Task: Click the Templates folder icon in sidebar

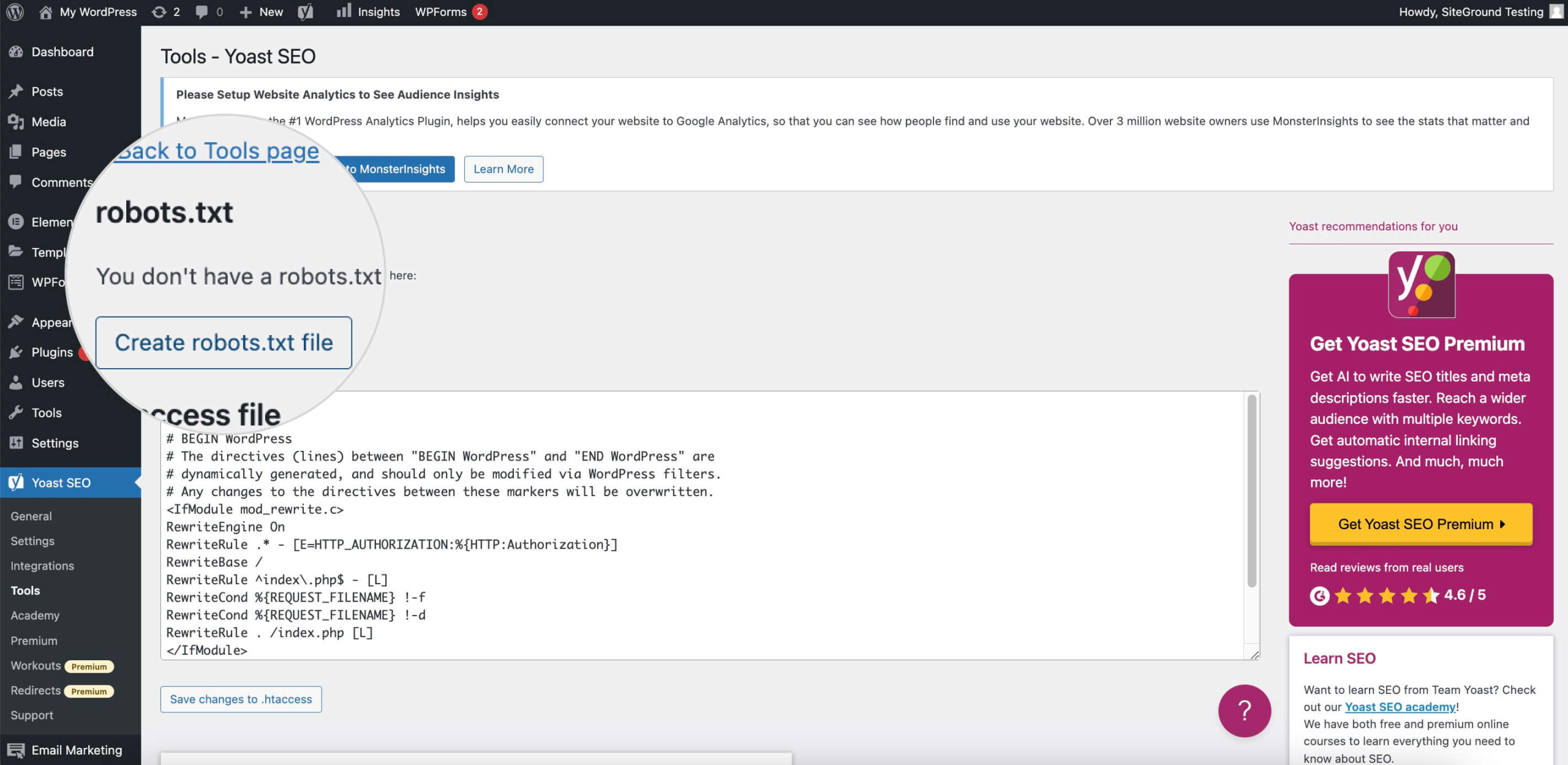Action: 16,252
